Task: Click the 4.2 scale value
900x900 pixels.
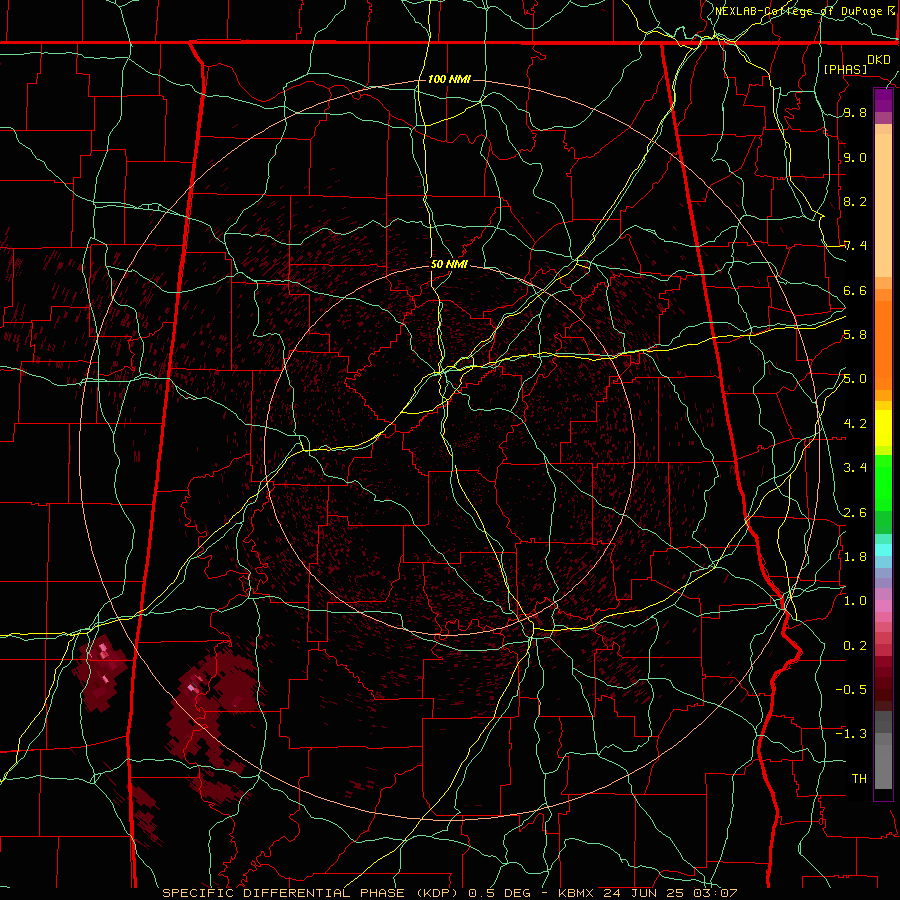Action: (855, 424)
